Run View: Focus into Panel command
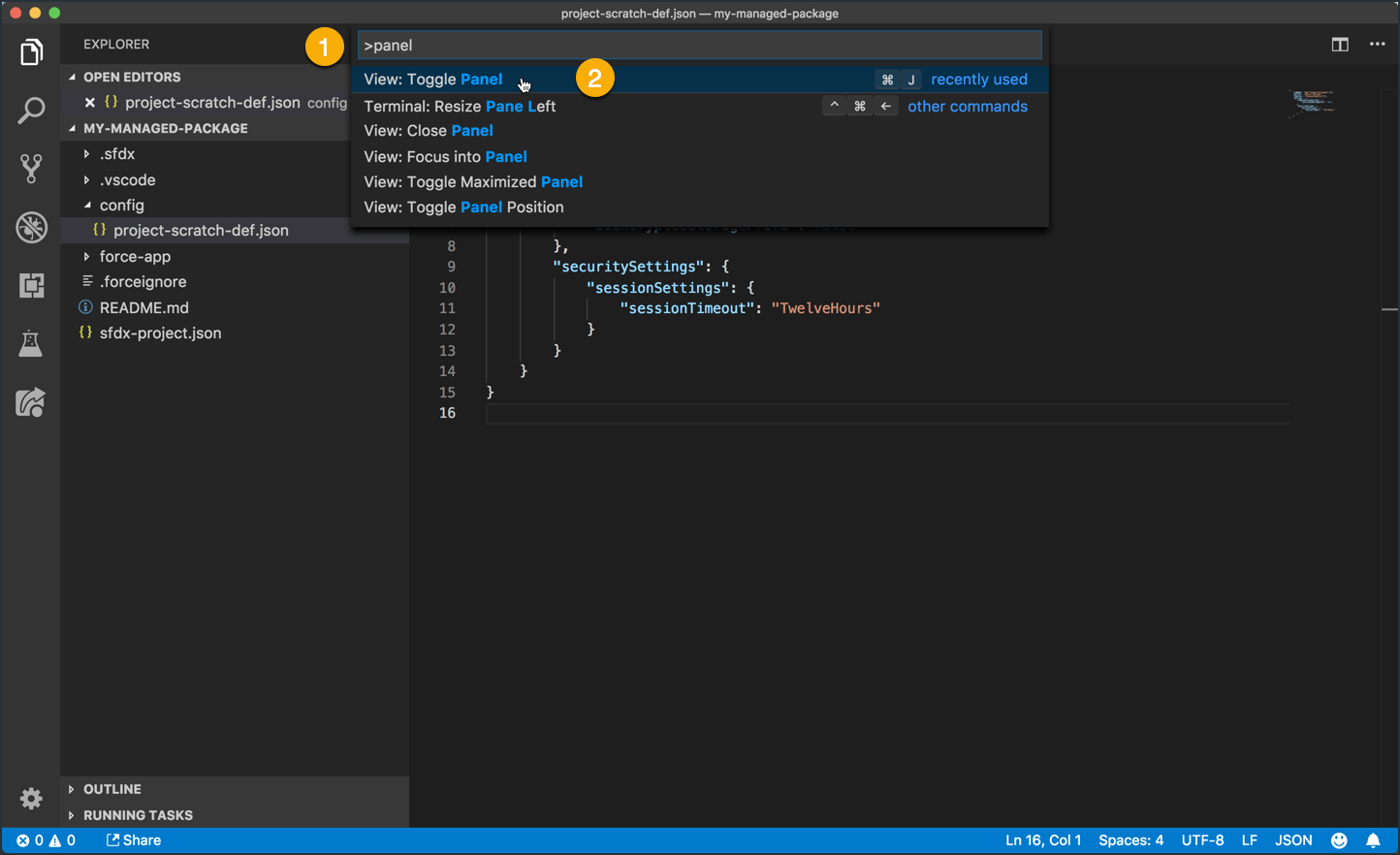The width and height of the screenshot is (1400, 855). tap(699, 157)
